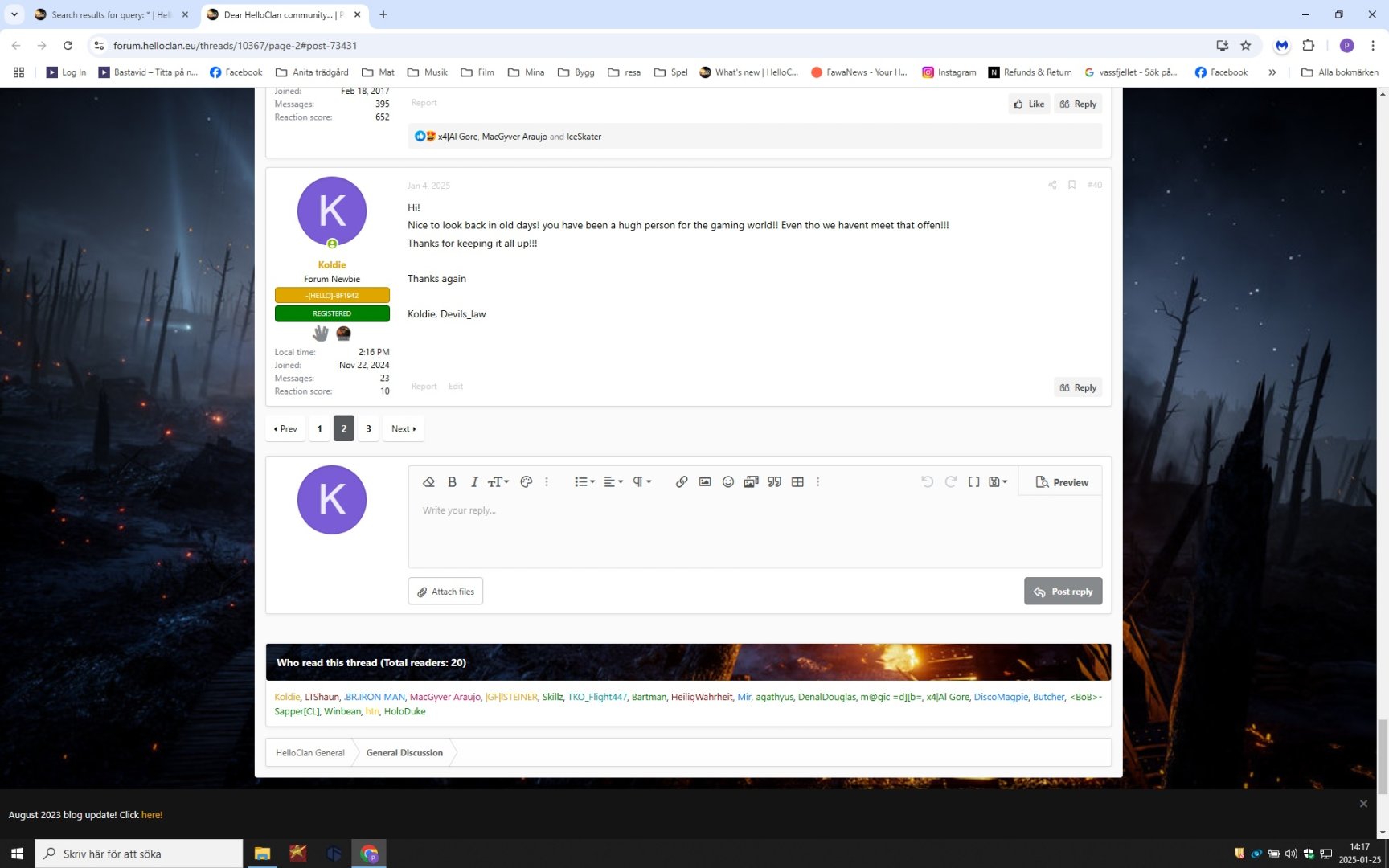Open the smilies emoji picker
Viewport: 1389px width, 868px height.
pyautogui.click(x=728, y=482)
